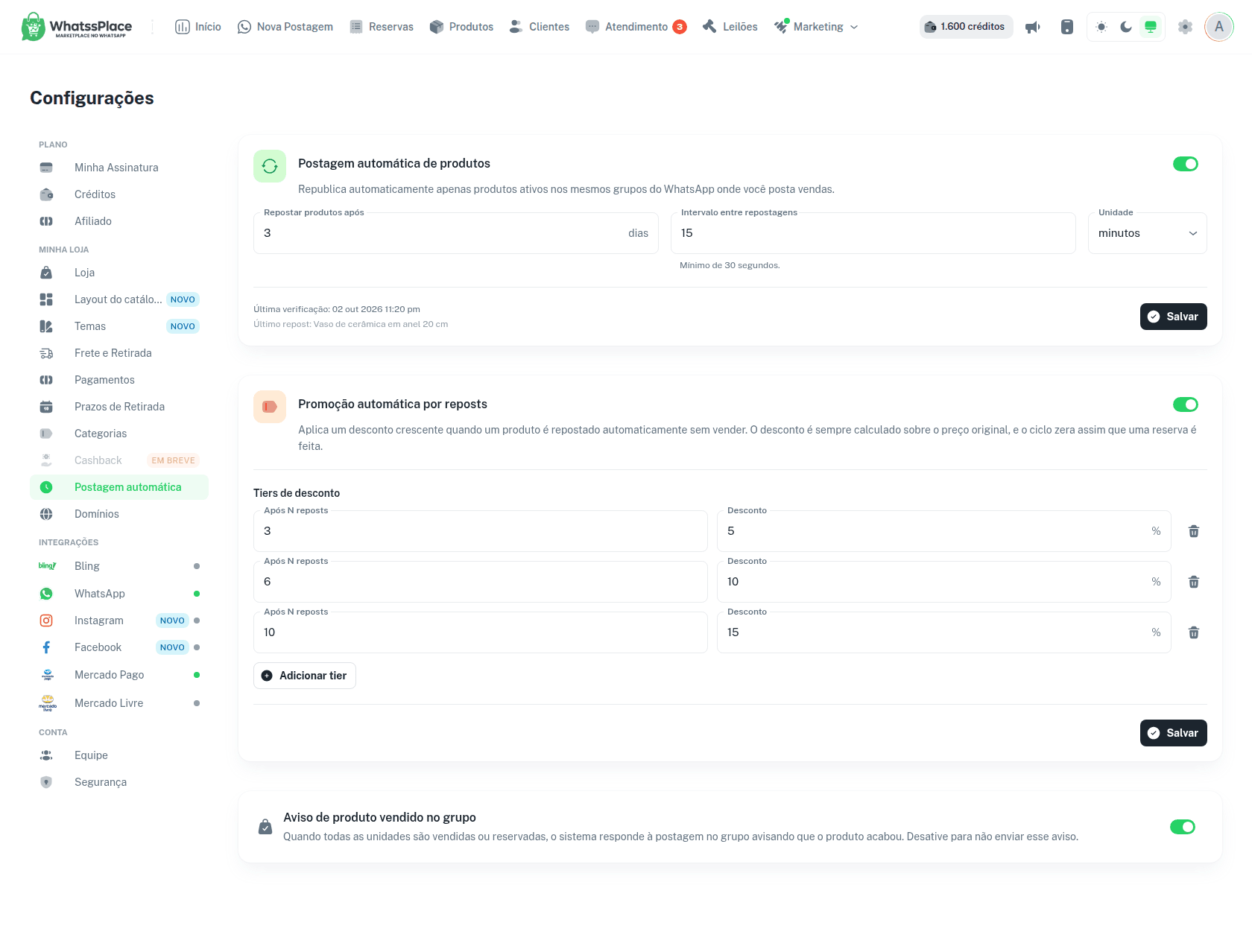
Task: Open the Unidade minutos dropdown
Action: 1148,233
